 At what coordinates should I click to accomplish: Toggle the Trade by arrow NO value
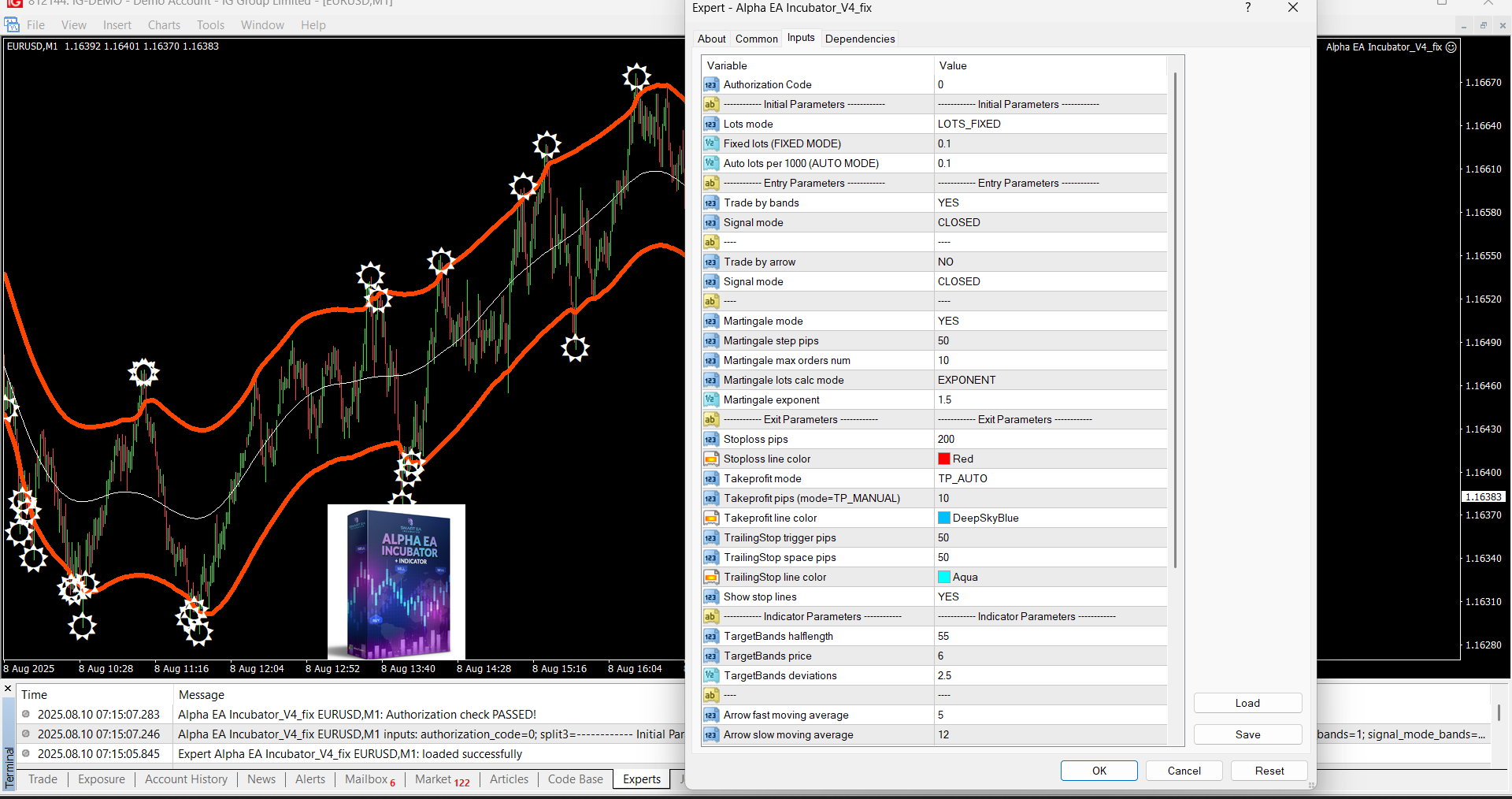[945, 262]
